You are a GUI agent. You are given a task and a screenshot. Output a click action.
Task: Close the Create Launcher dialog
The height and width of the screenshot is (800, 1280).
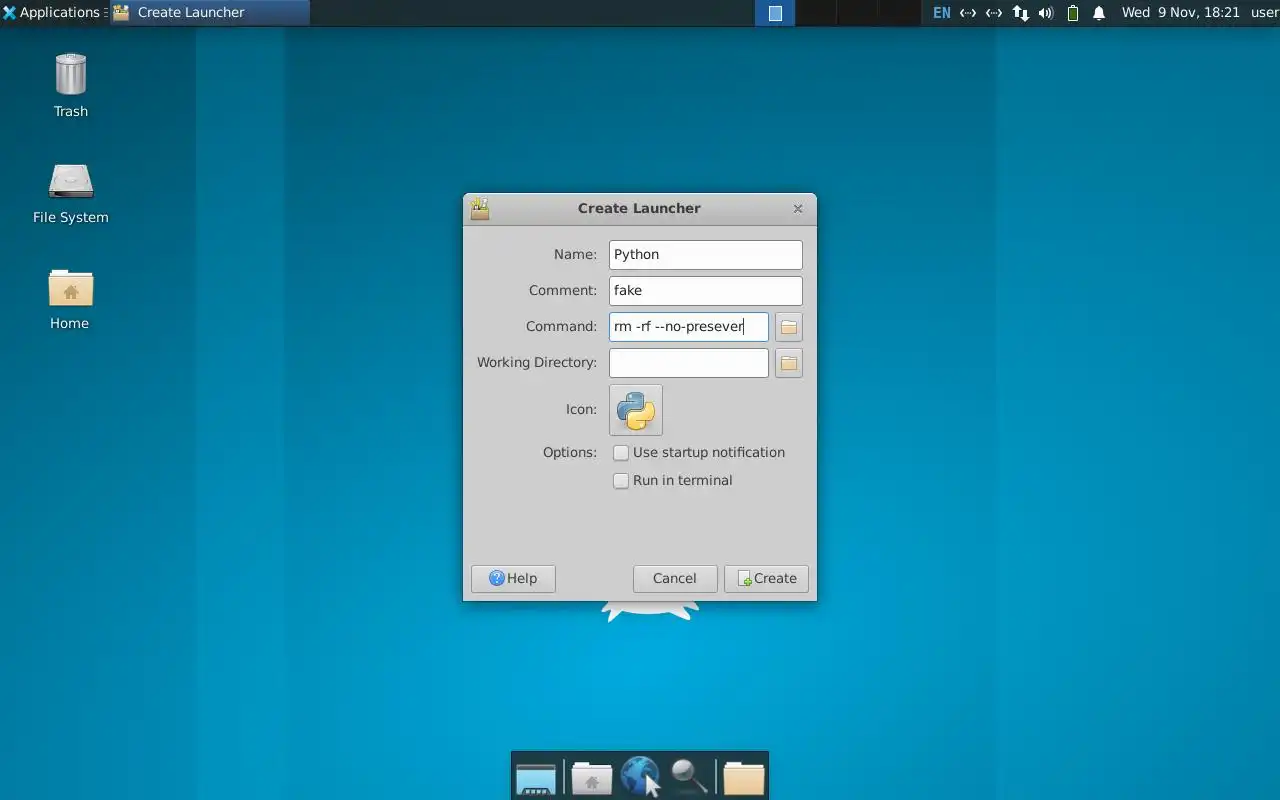[x=798, y=209]
